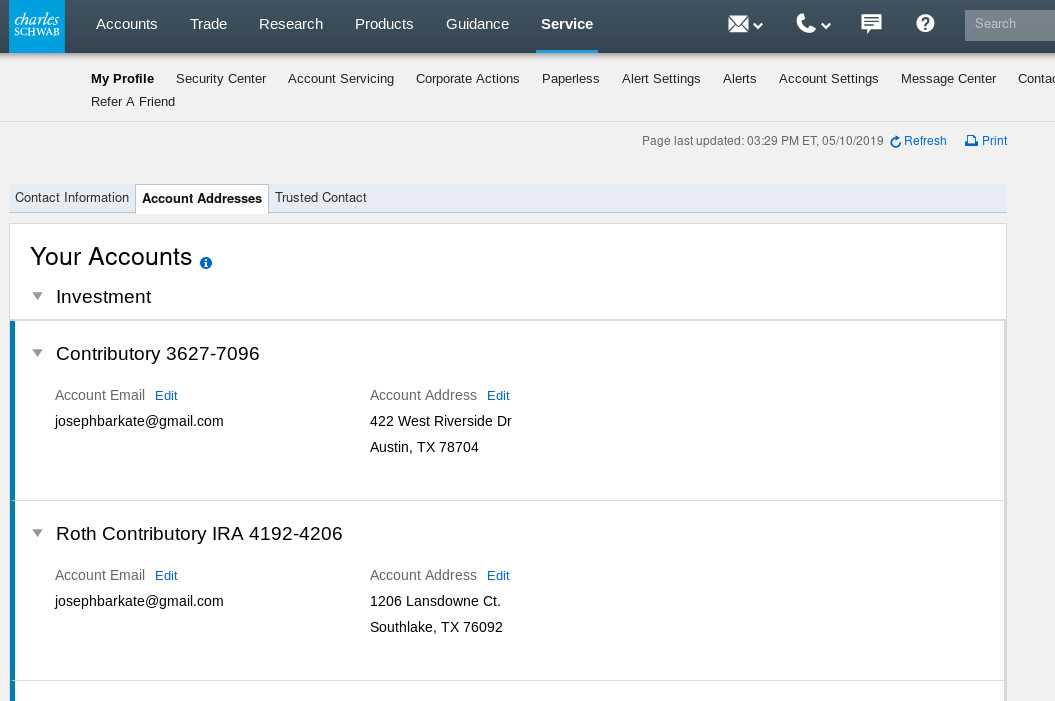Collapse the Contributory 3627-7096 account triangle
1055x701 pixels.
(x=38, y=353)
